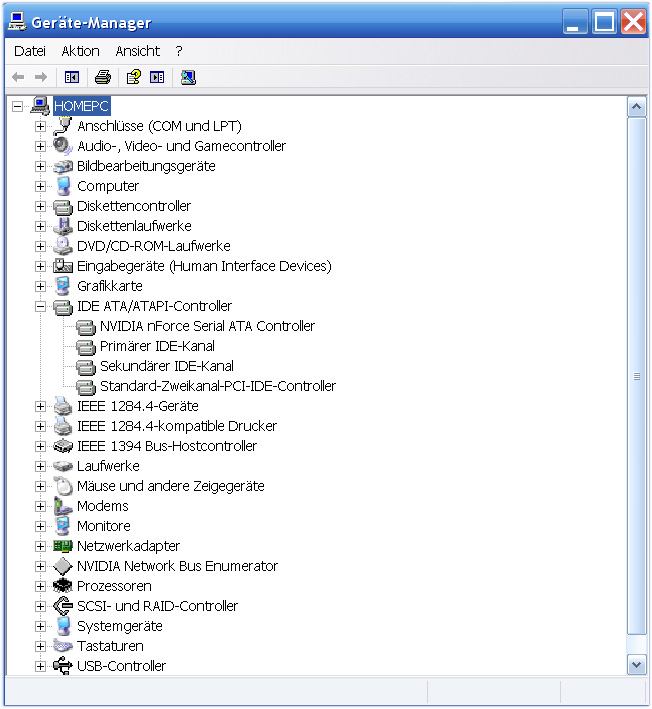Click the USB-Controller icon

62,666
